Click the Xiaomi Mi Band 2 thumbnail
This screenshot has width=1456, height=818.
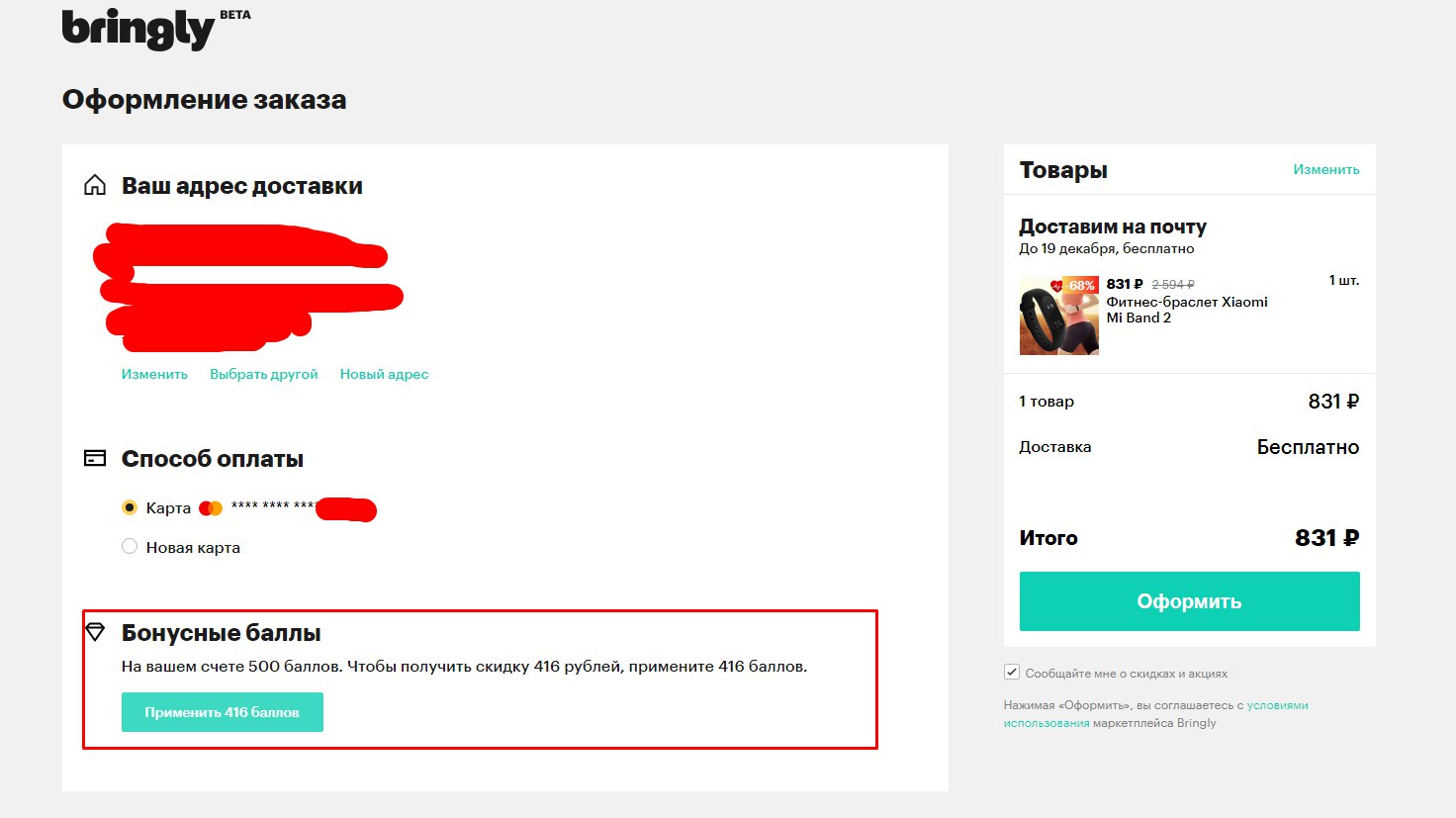coord(1058,316)
